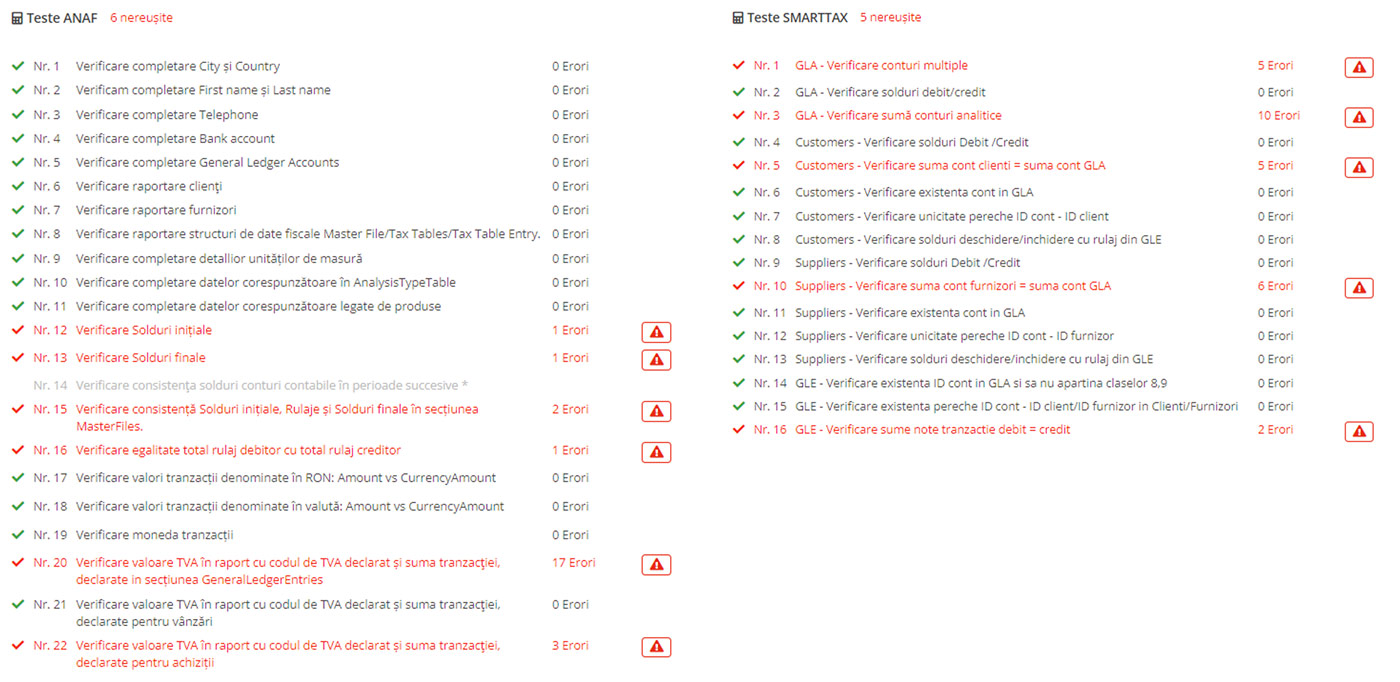Image resolution: width=1400 pixels, height=682 pixels.
Task: Open failed 'GLA - Verificare conturi multiple' test
Action: (881, 65)
